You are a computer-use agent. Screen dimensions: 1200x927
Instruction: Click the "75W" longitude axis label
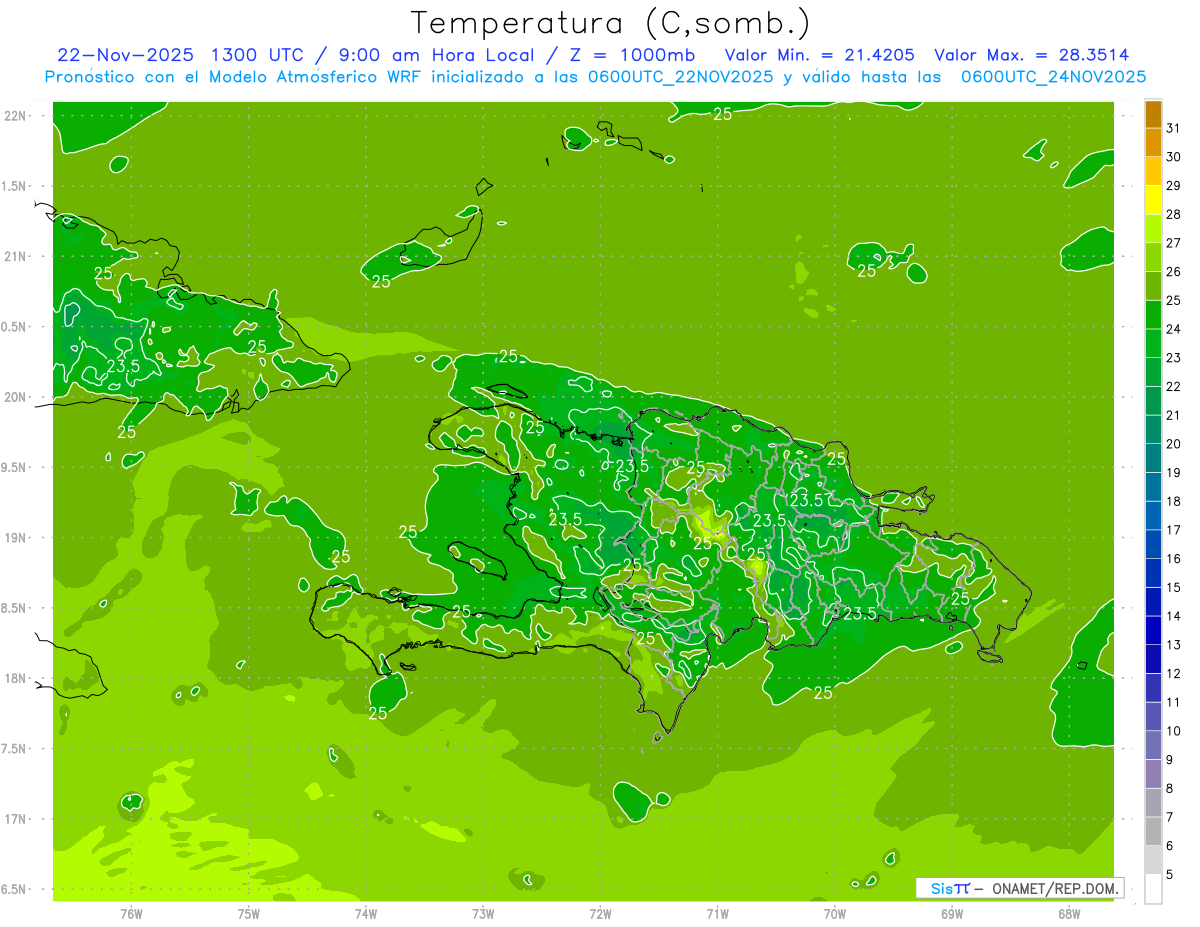tap(249, 913)
